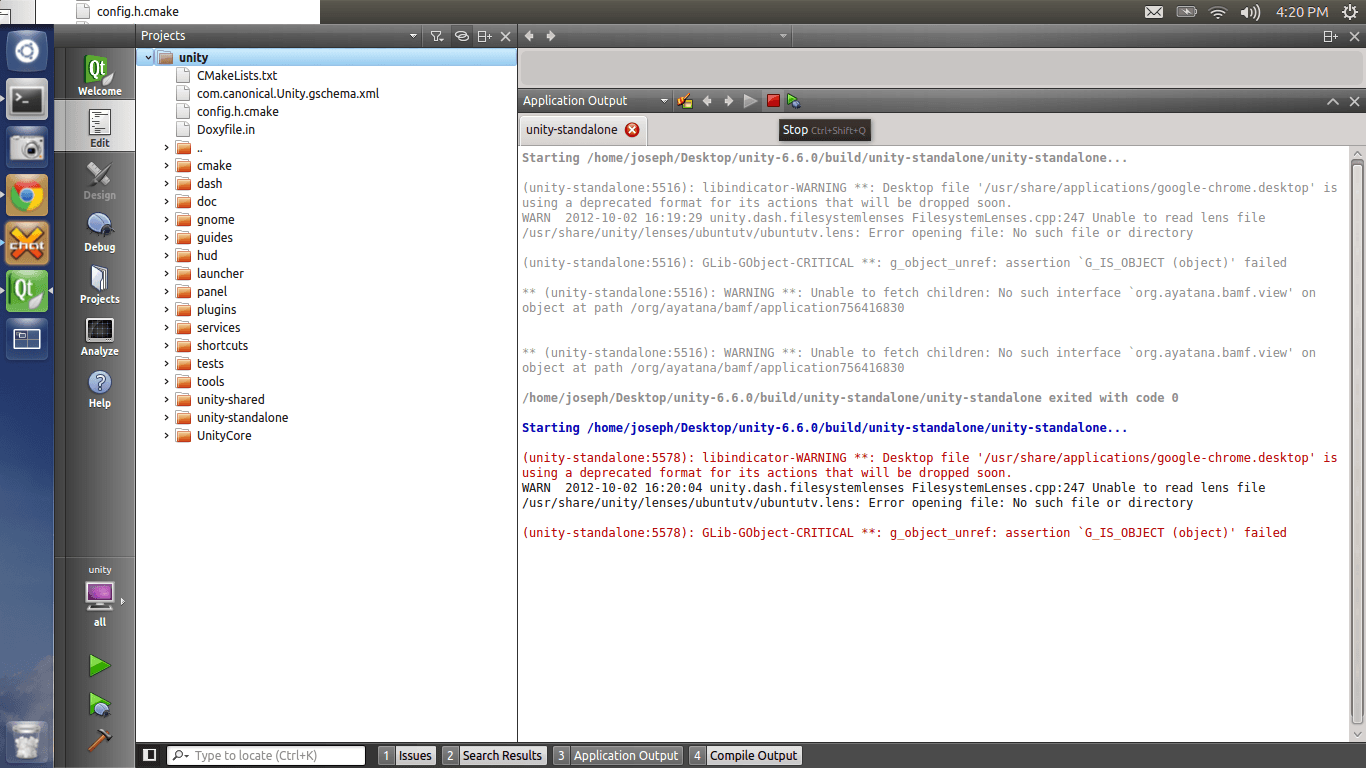The image size is (1366, 768).
Task: Close the unity-standalone output tab
Action: coord(632,130)
